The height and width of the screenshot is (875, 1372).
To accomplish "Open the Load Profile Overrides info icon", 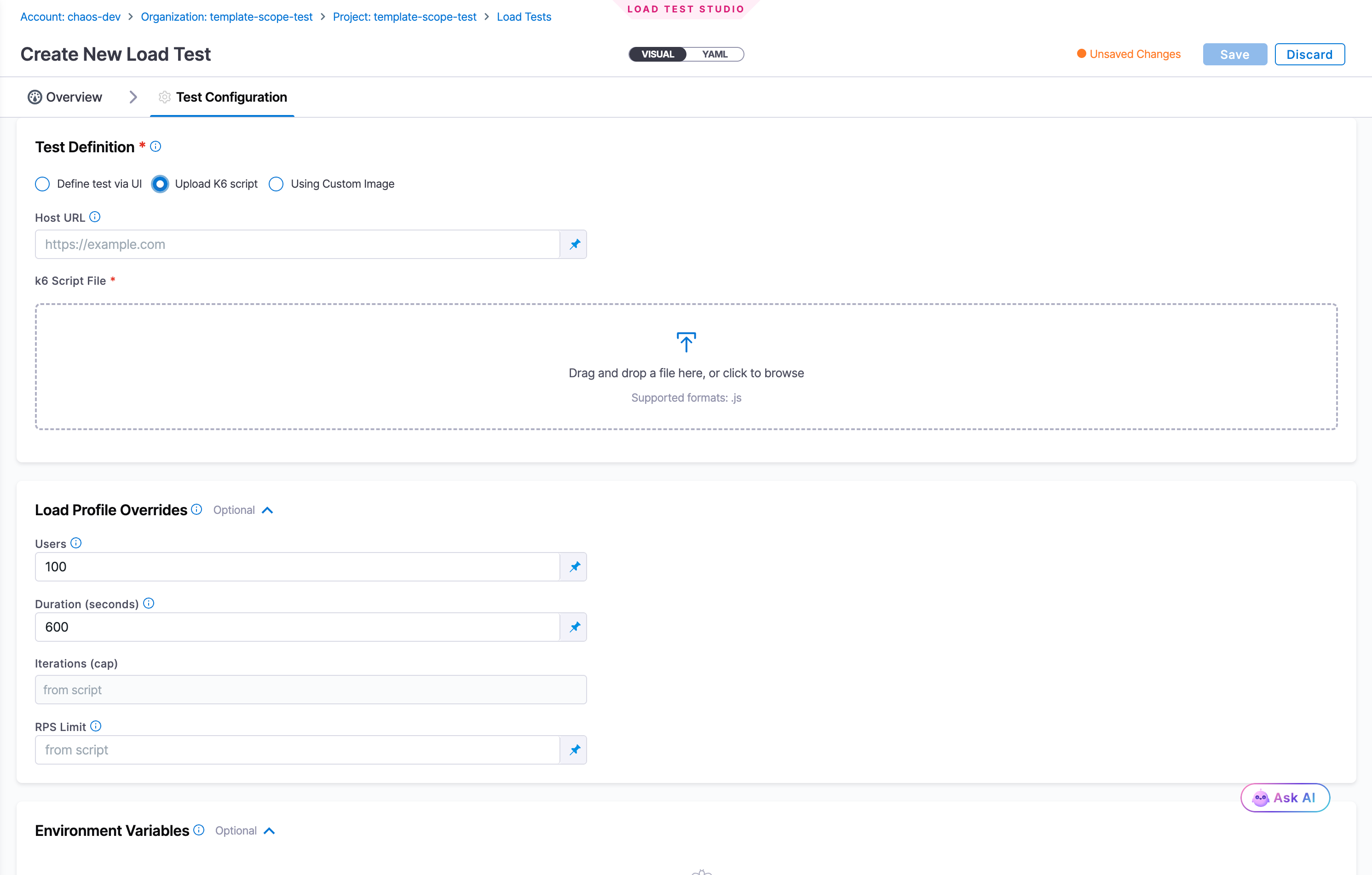I will [196, 509].
